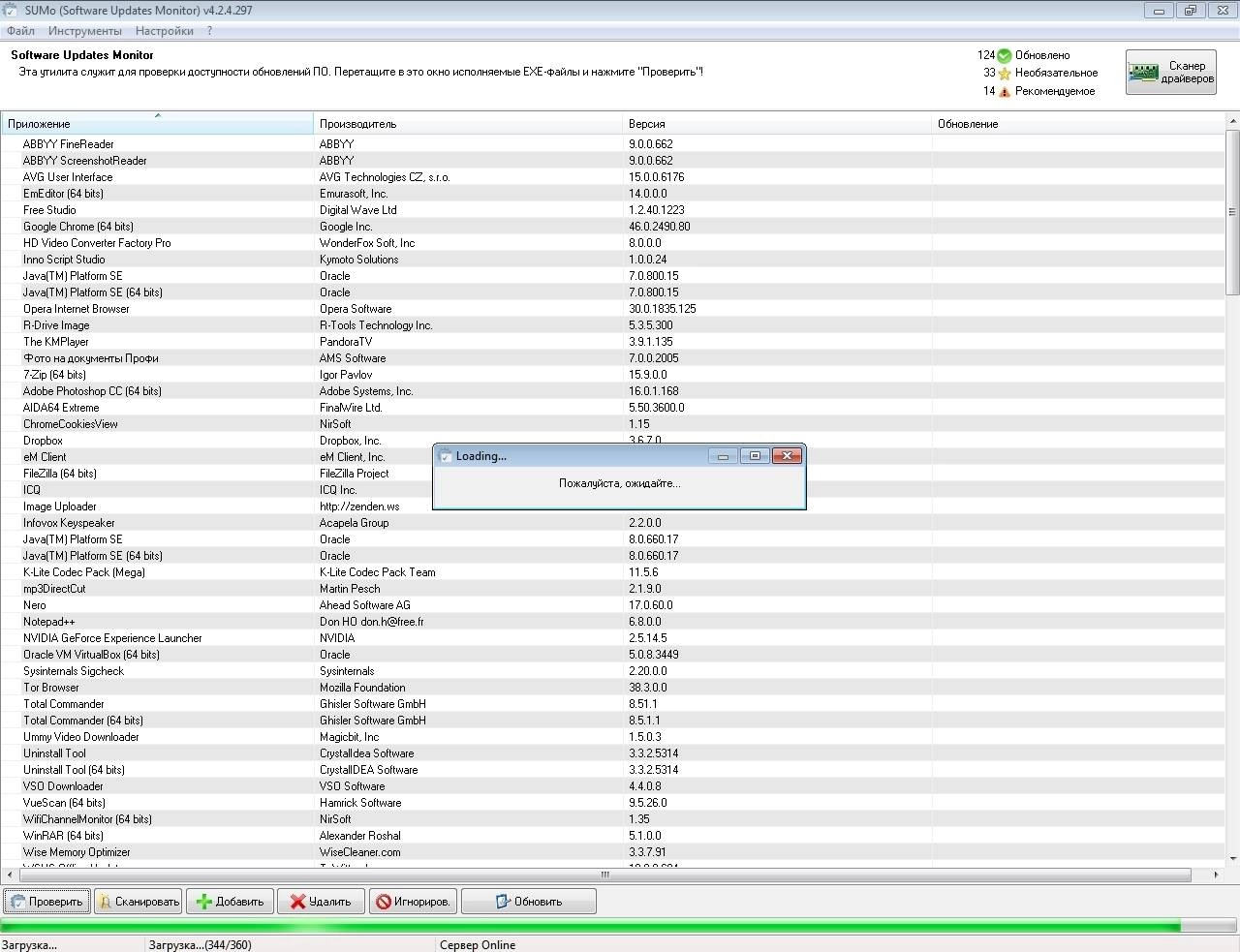Open the Настройки menu
1240x952 pixels.
tap(164, 31)
